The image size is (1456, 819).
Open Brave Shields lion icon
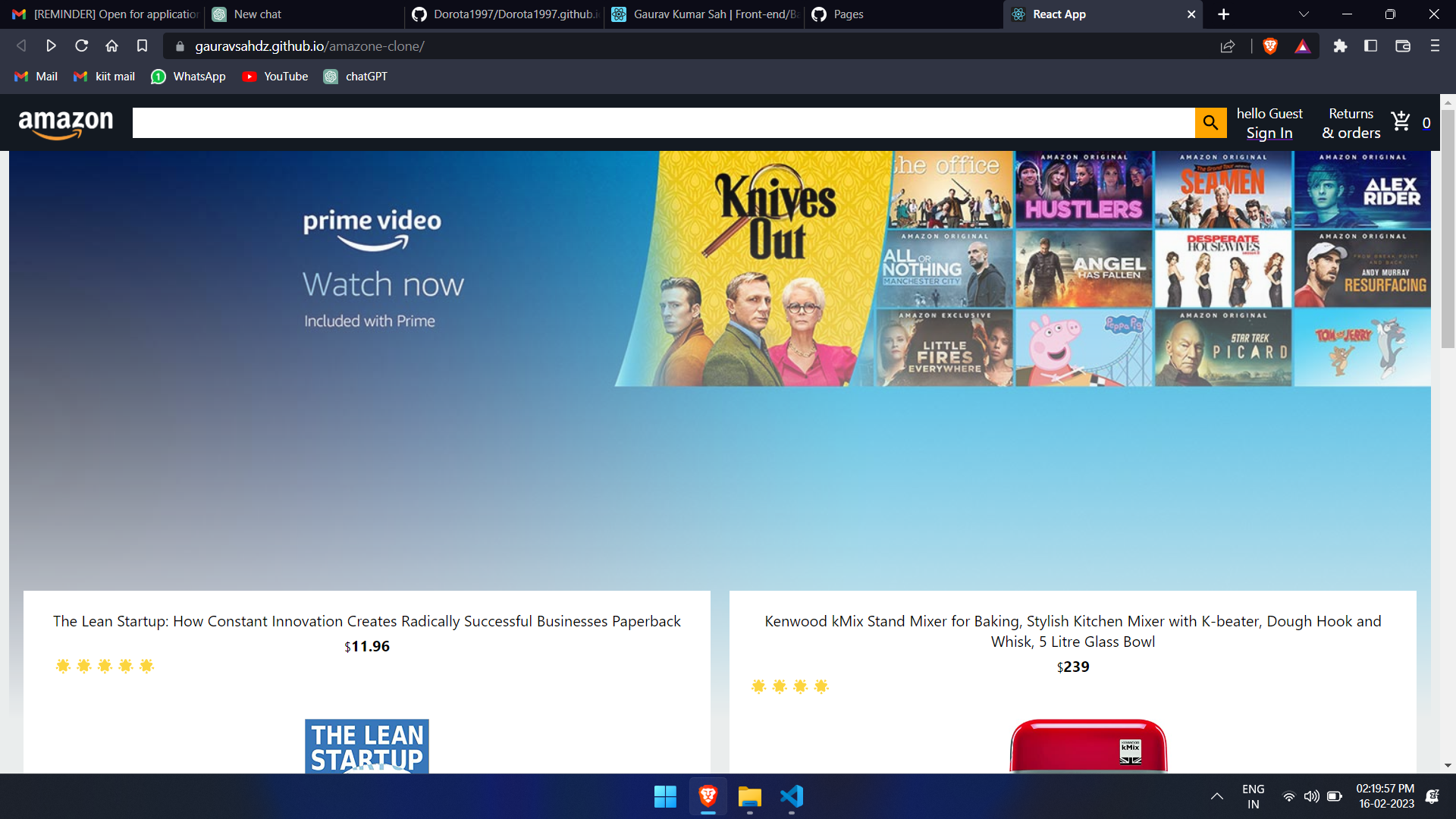(1270, 46)
